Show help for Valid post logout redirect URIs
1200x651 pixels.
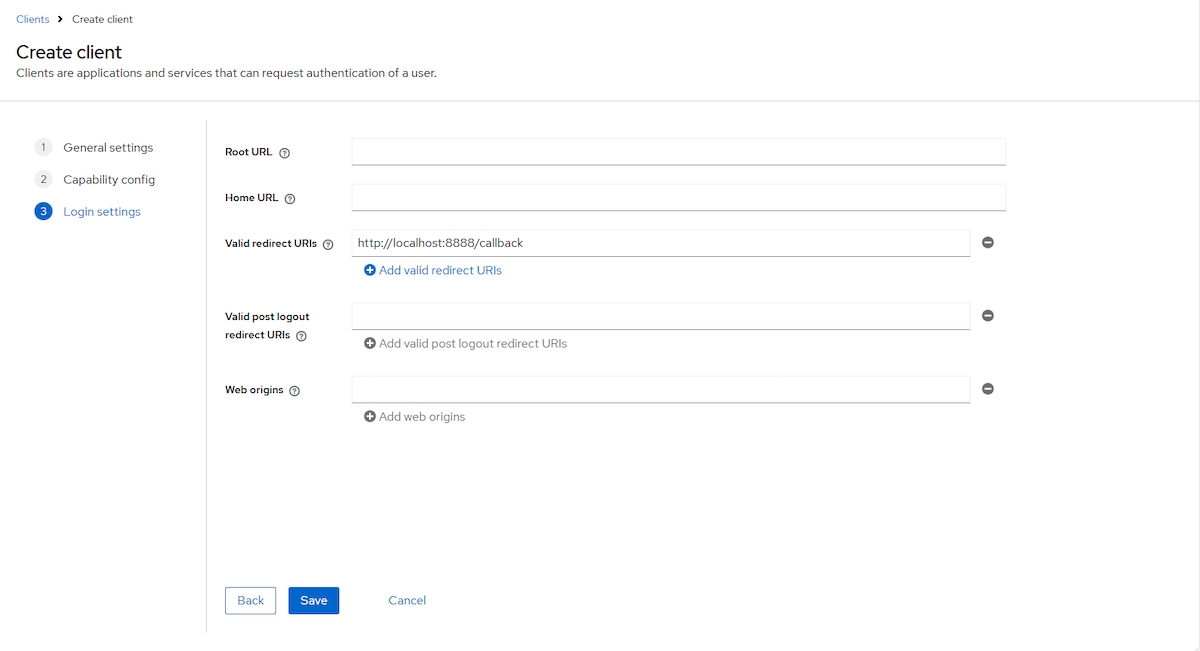[x=302, y=336]
